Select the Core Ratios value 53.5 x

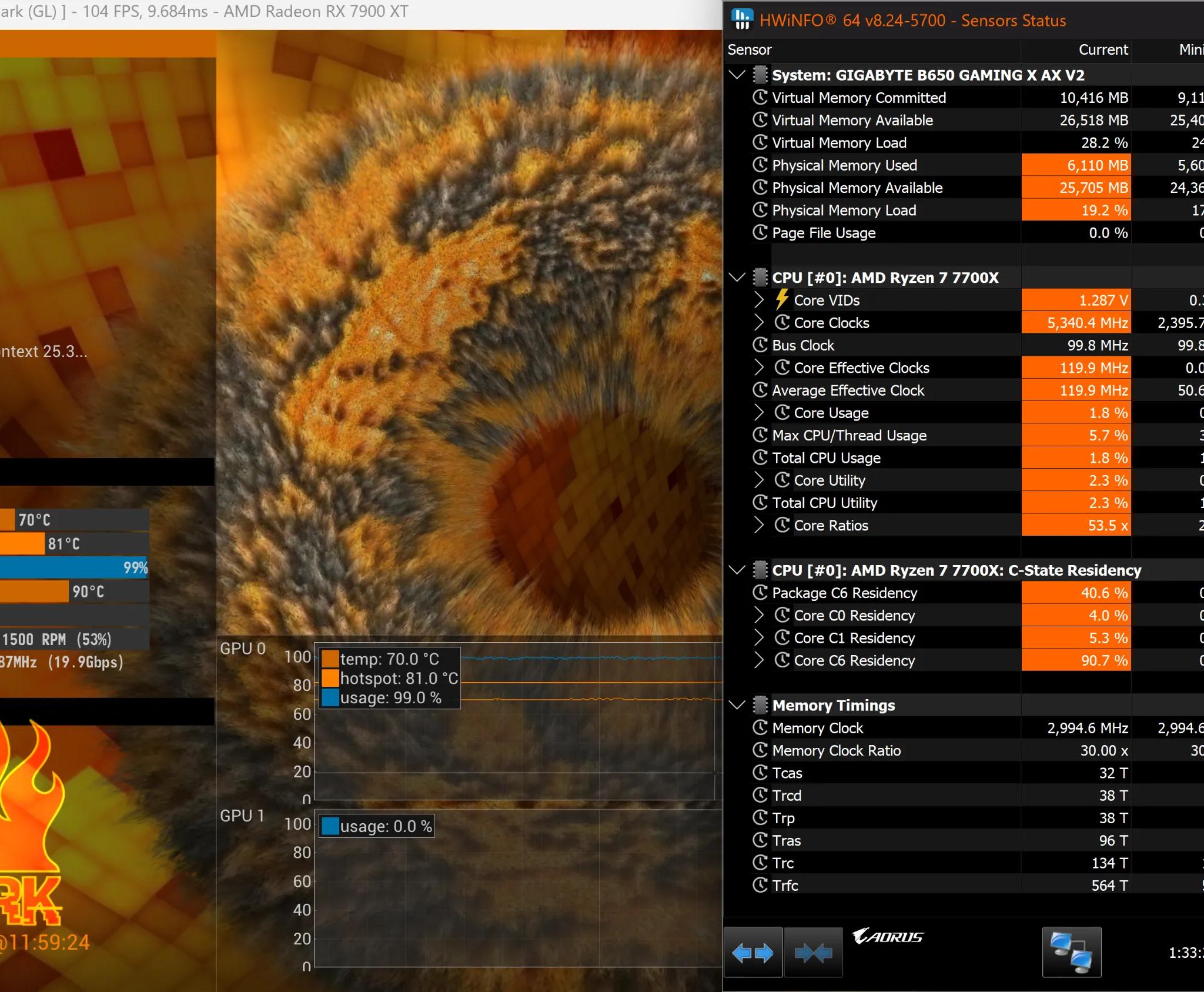point(1108,526)
